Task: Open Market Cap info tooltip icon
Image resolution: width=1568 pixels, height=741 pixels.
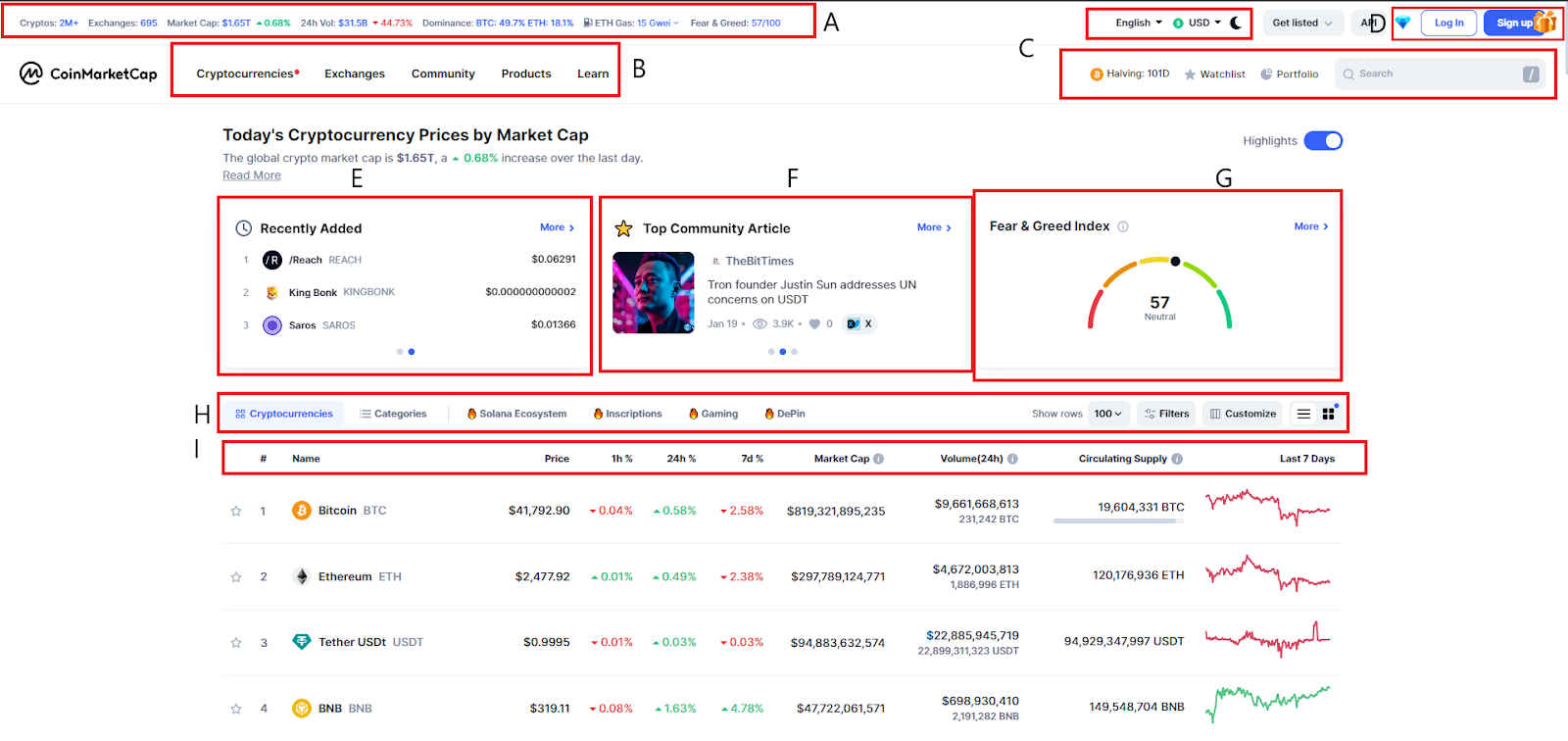Action: tap(879, 459)
